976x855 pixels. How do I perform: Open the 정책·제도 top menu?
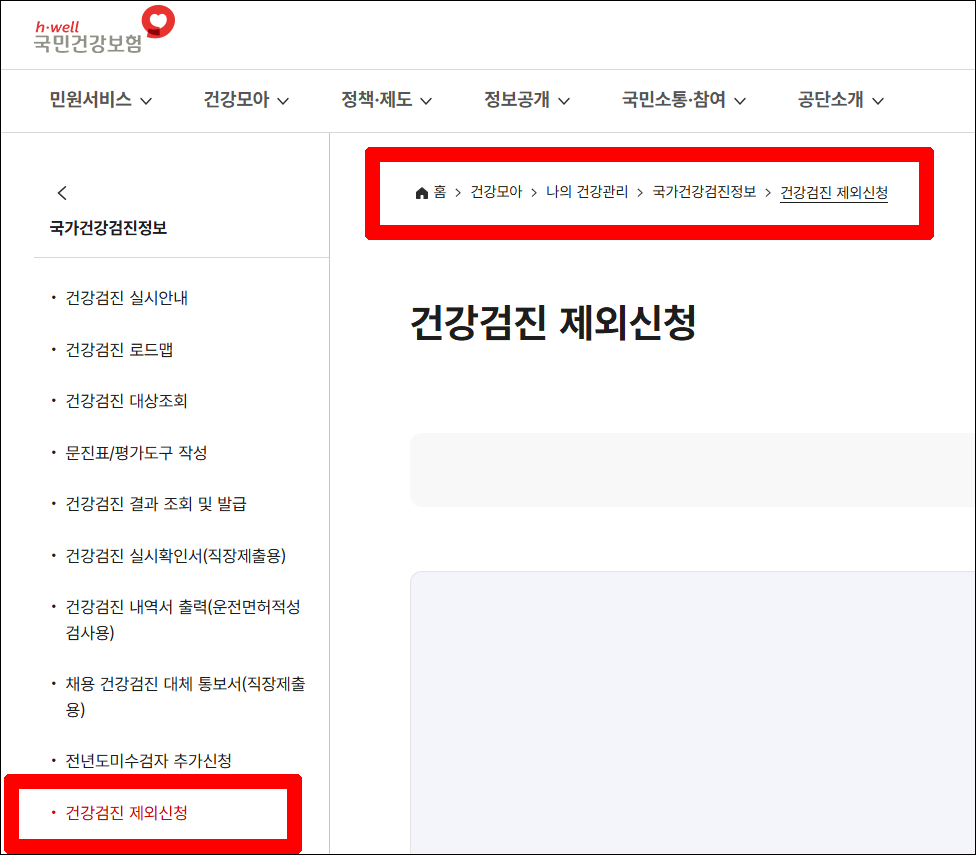pos(377,100)
